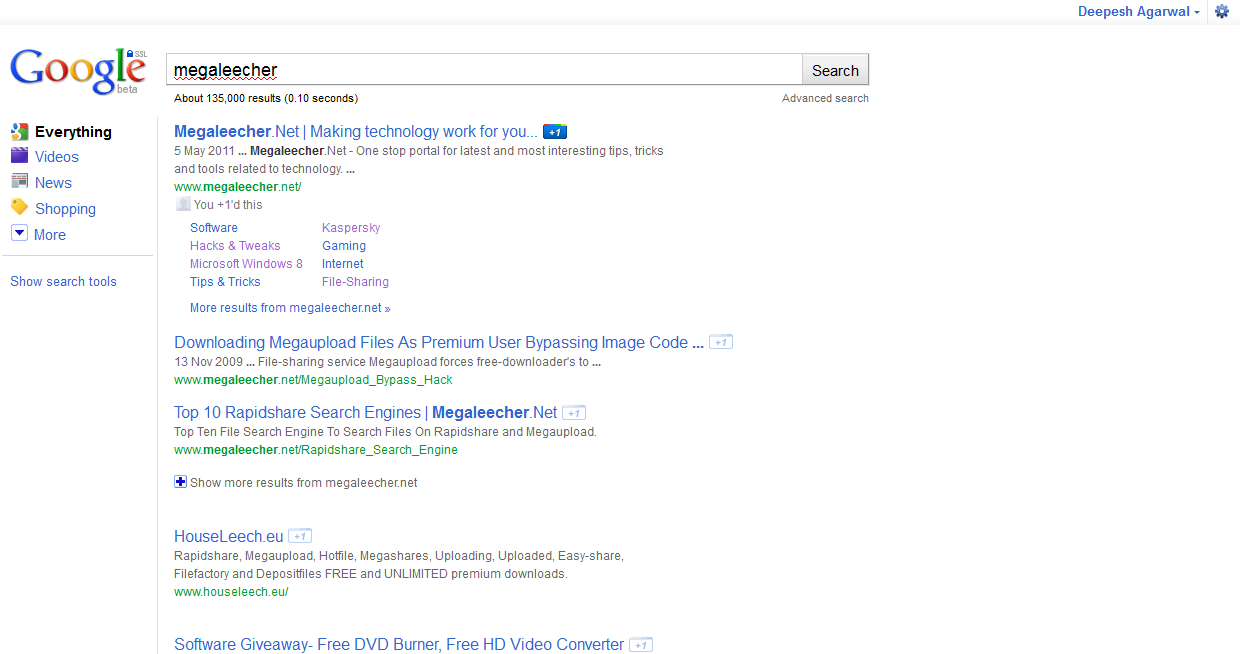Open 'More results from megaleecher.net »'

[290, 308]
